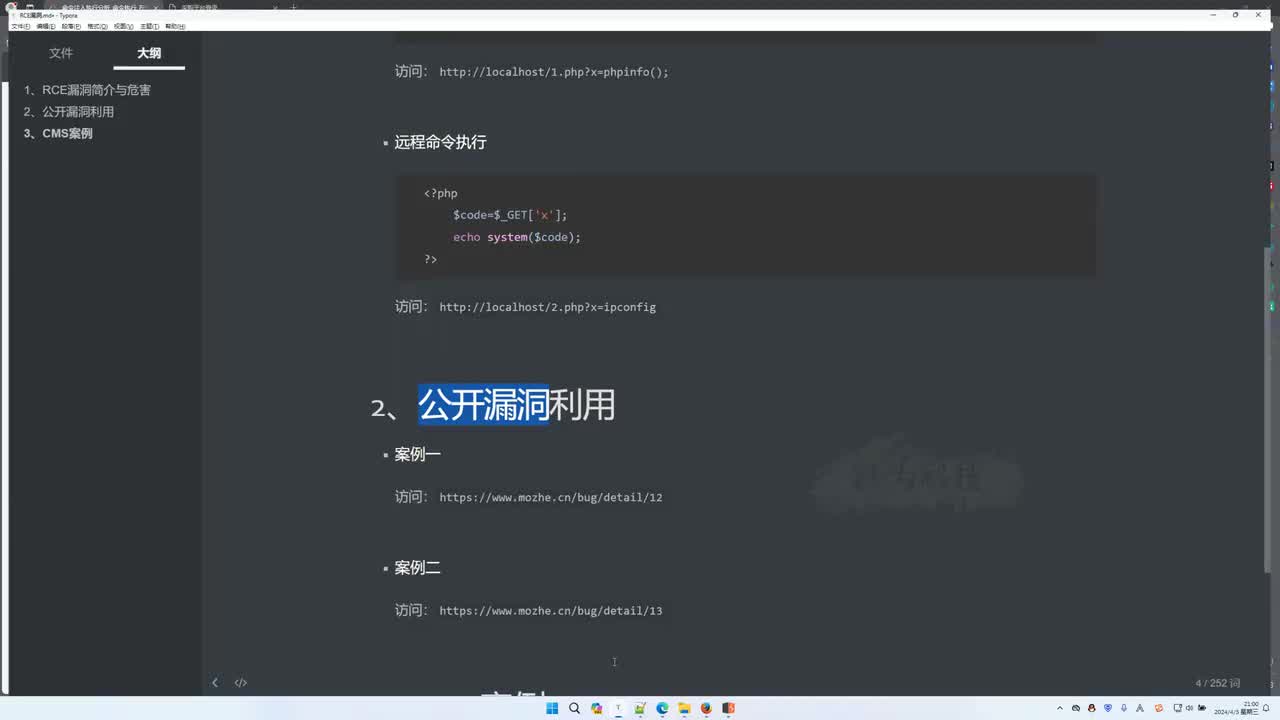
Task: Minimize the Typora window
Action: [1213, 14]
